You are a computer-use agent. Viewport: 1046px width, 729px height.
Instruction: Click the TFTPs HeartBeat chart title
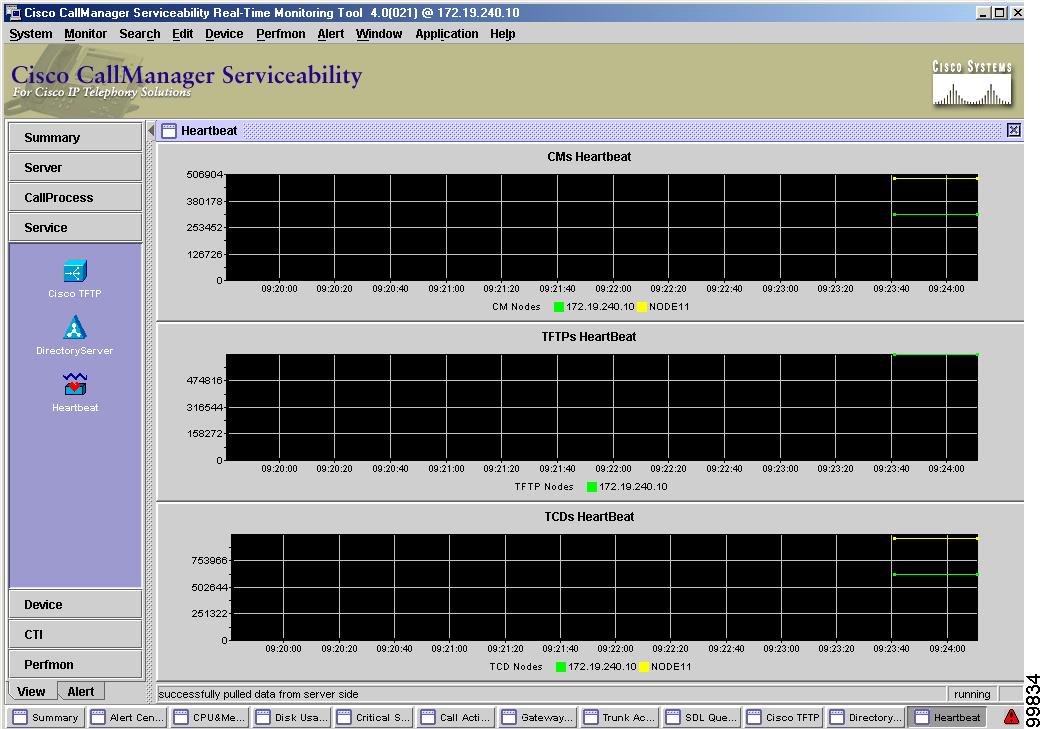589,337
